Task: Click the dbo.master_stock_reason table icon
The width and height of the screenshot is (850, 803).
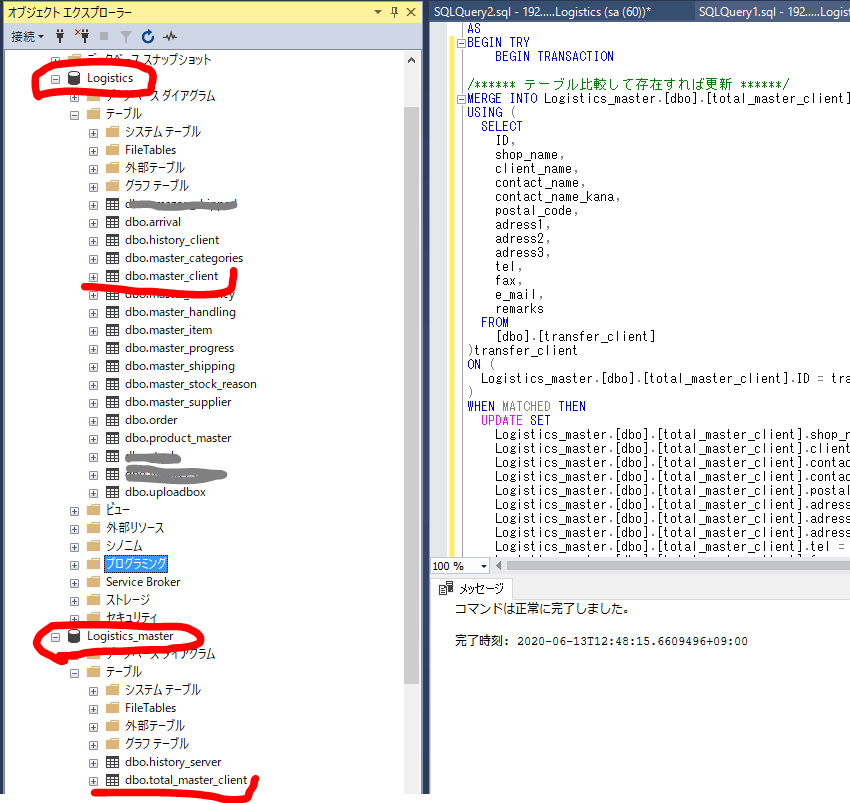Action: tap(112, 384)
